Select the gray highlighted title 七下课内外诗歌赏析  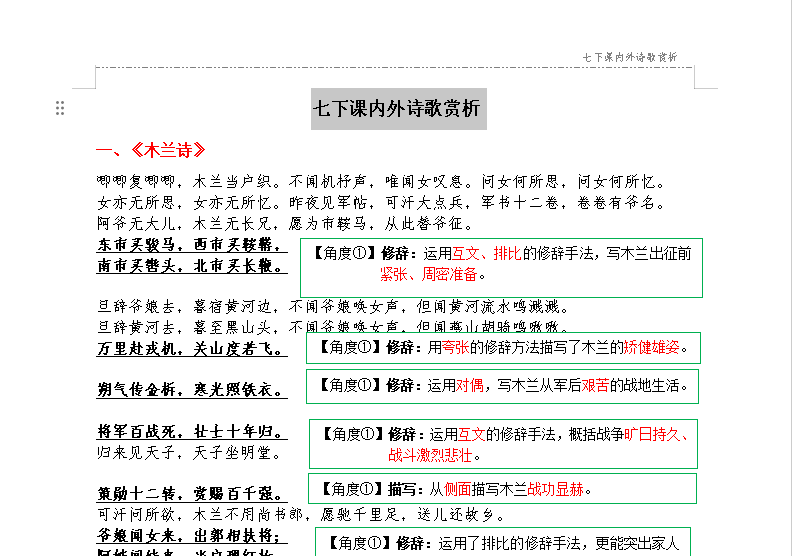click(x=399, y=109)
